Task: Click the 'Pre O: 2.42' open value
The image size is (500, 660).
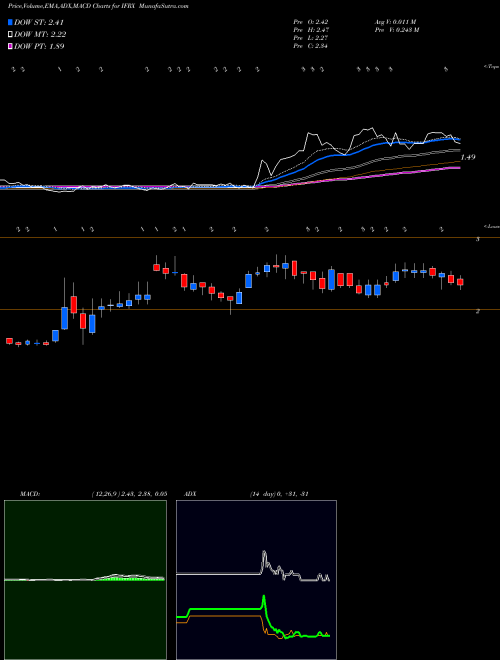Action: point(311,21)
